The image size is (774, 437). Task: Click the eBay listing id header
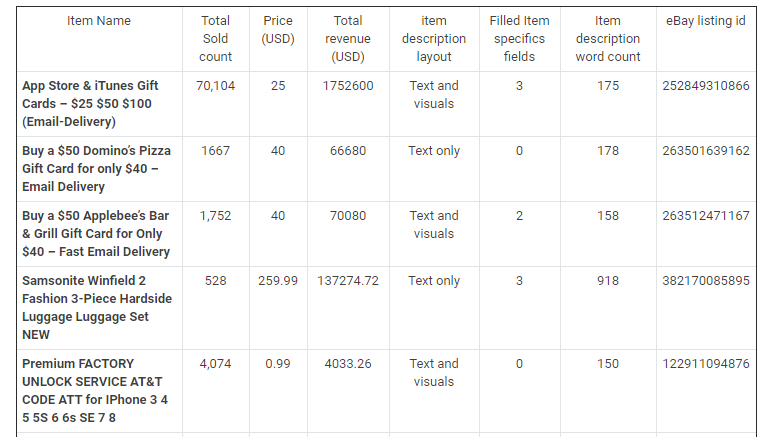706,21
